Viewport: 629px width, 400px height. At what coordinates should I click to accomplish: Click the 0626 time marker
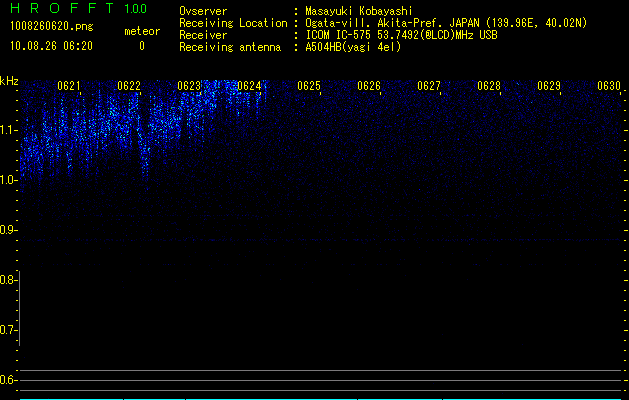point(369,86)
